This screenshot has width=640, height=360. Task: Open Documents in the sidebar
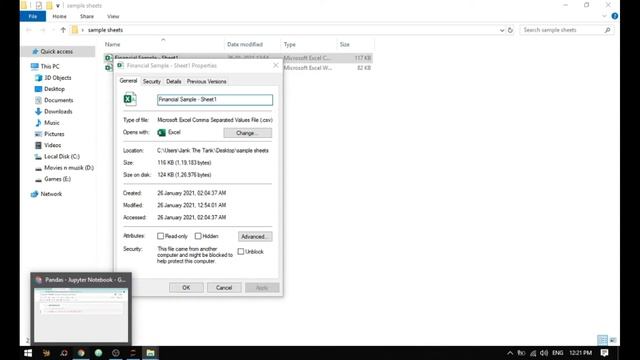(x=59, y=100)
